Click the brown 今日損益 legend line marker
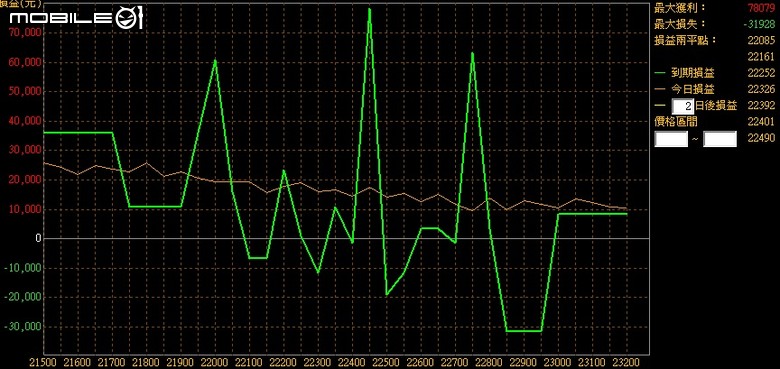This screenshot has width=780, height=369. [x=660, y=90]
